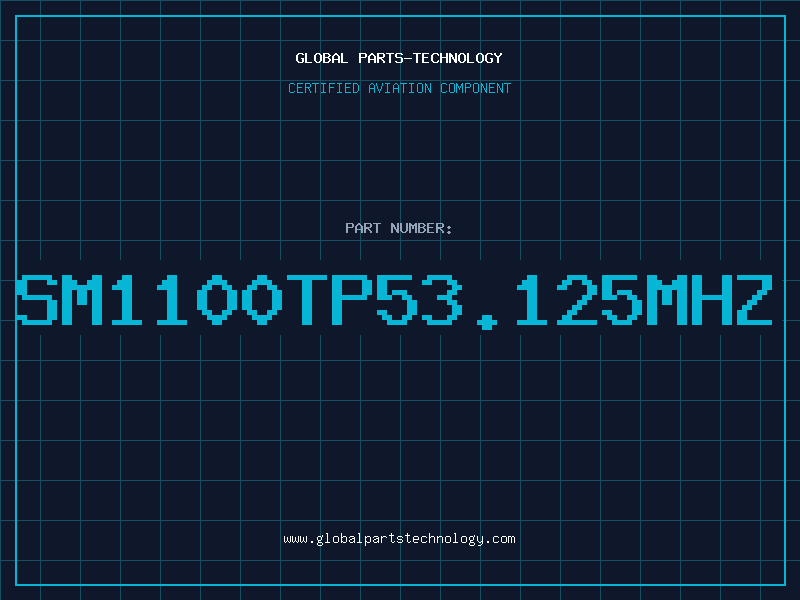Select part number SM1100TP53.125MHZ
The height and width of the screenshot is (600, 800).
pos(394,301)
